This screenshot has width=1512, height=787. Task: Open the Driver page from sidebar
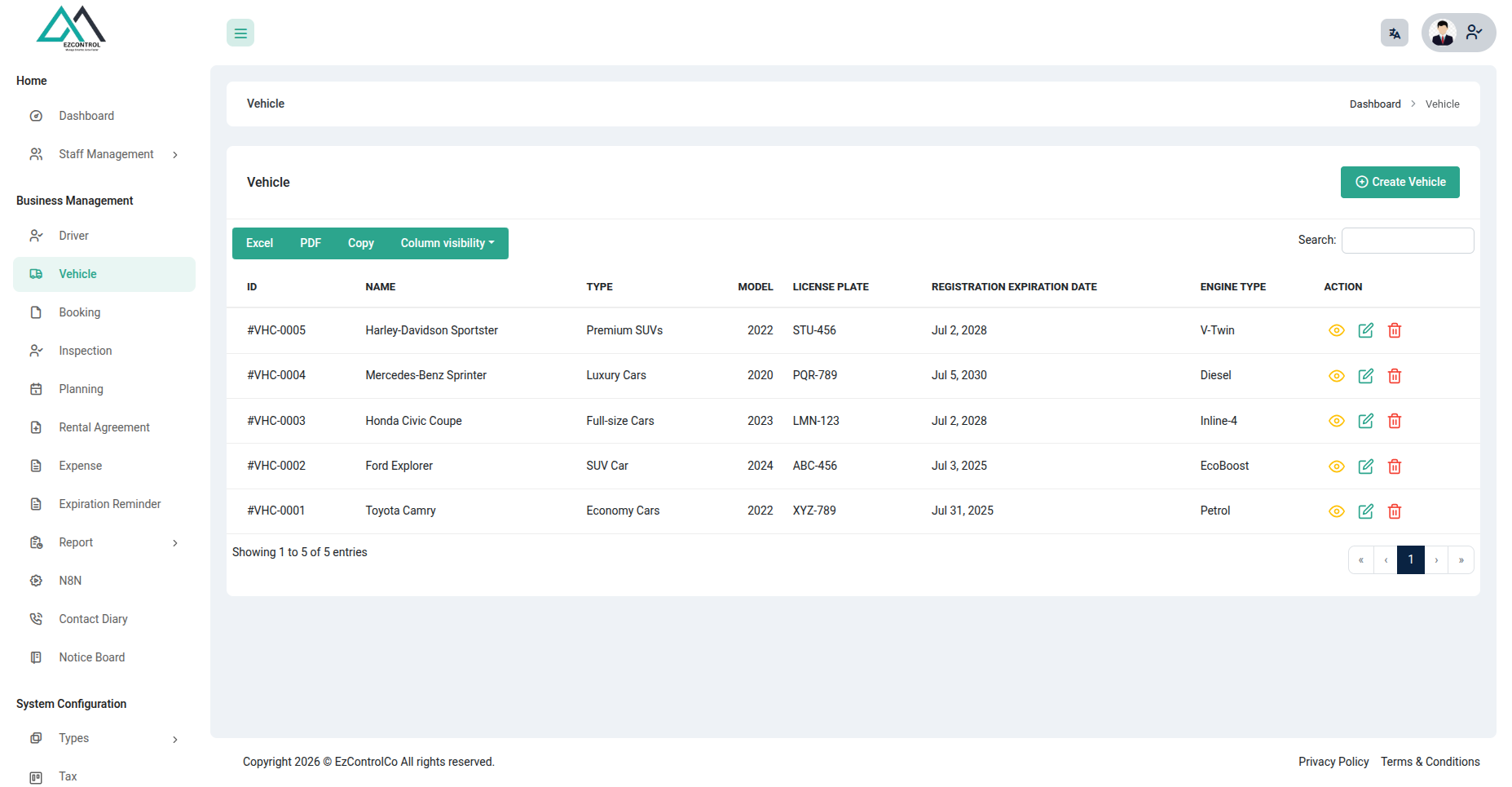coord(104,236)
